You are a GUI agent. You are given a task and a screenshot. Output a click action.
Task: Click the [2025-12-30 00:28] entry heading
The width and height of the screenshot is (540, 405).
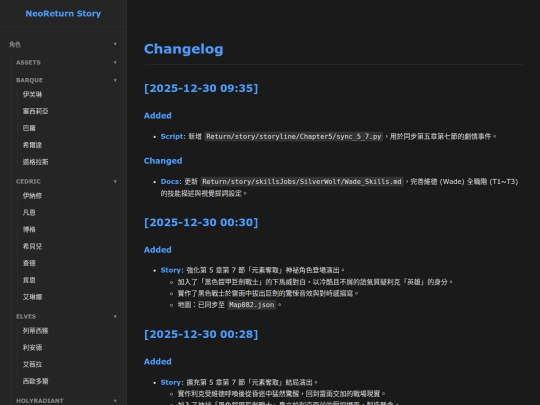click(201, 334)
